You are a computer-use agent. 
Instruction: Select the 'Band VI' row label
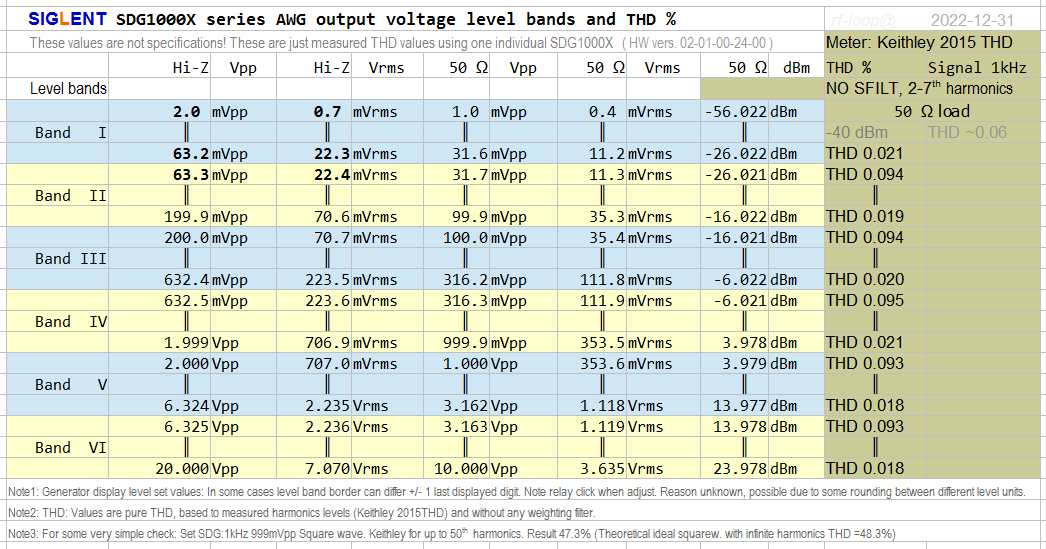coord(71,448)
